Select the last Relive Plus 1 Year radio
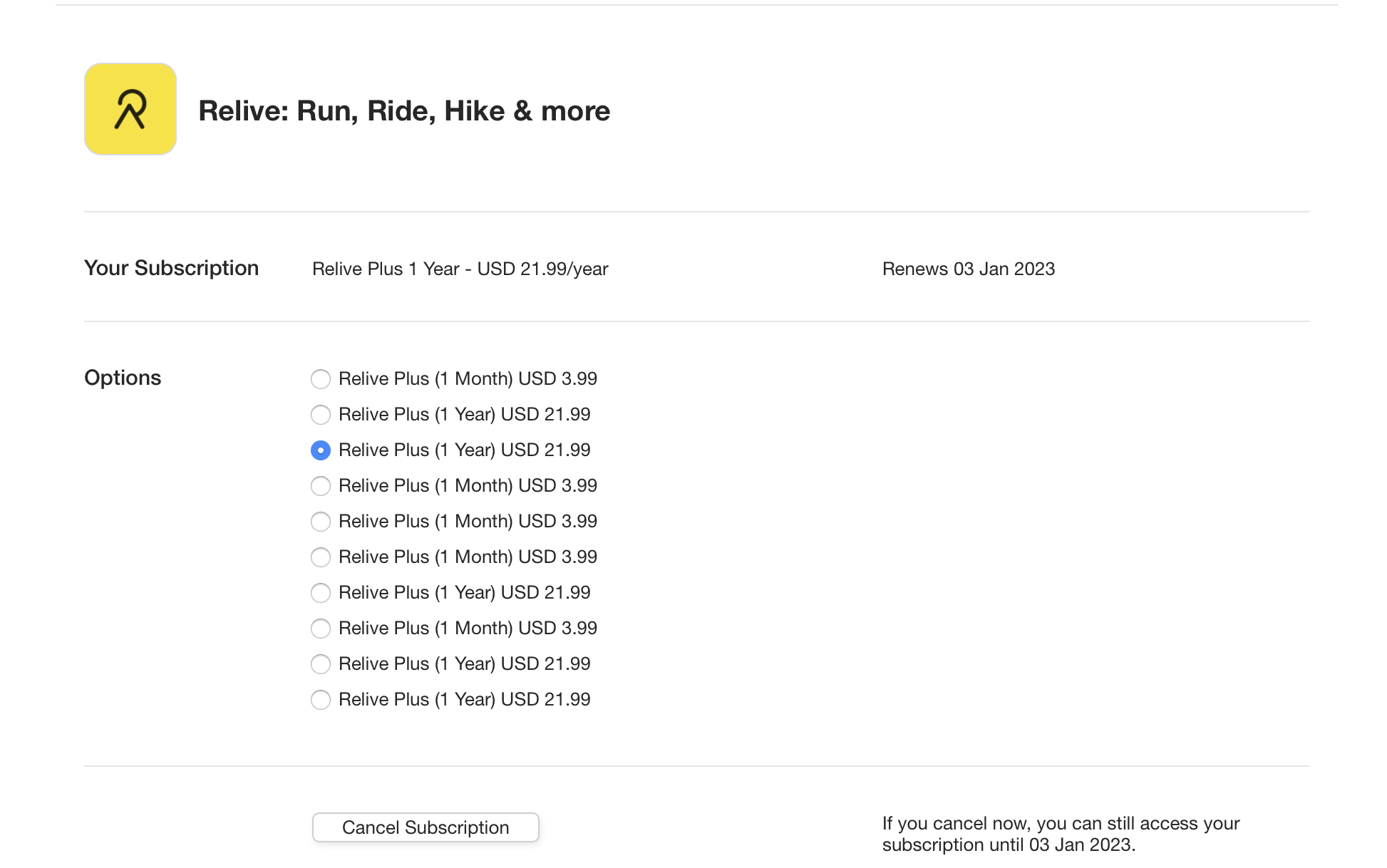1387x868 pixels. coord(321,700)
